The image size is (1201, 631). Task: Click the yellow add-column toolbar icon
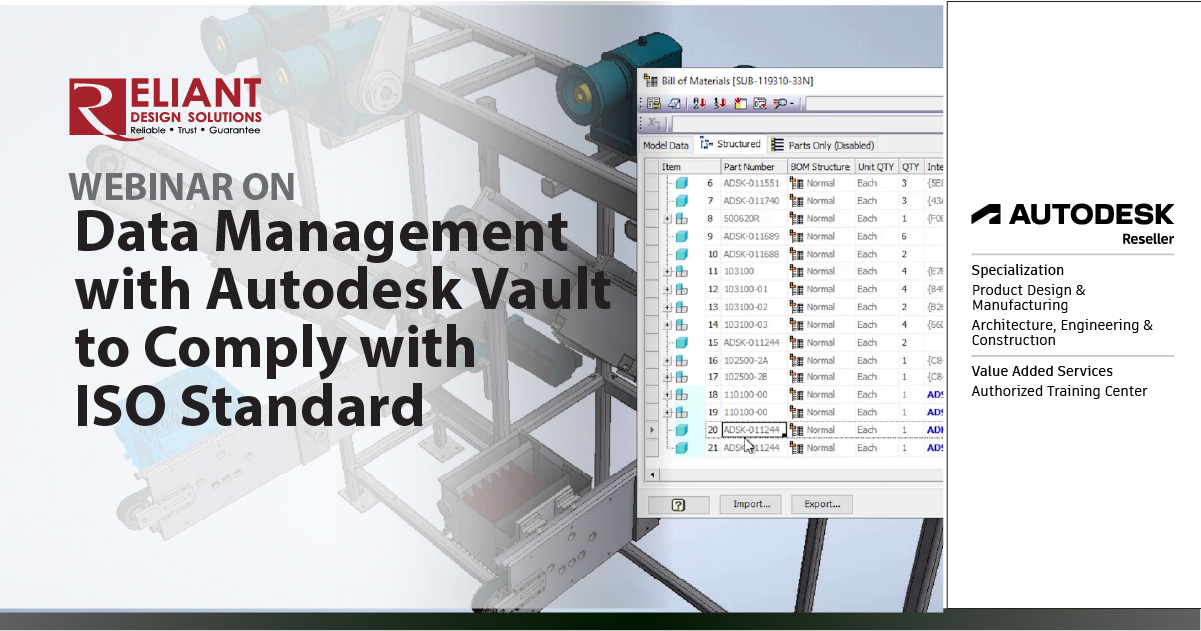coord(739,103)
